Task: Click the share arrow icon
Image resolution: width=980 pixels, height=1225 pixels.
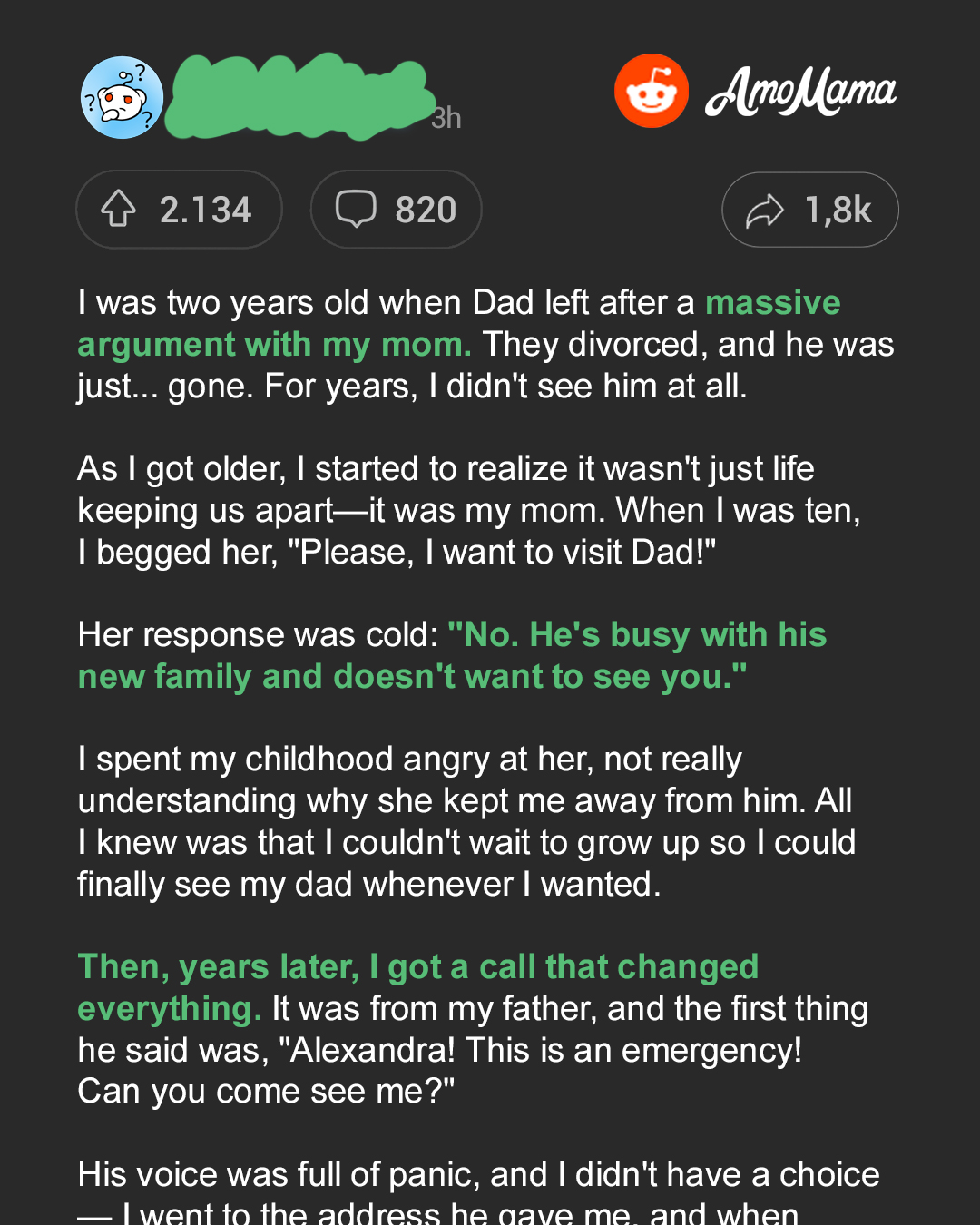Action: point(765,211)
